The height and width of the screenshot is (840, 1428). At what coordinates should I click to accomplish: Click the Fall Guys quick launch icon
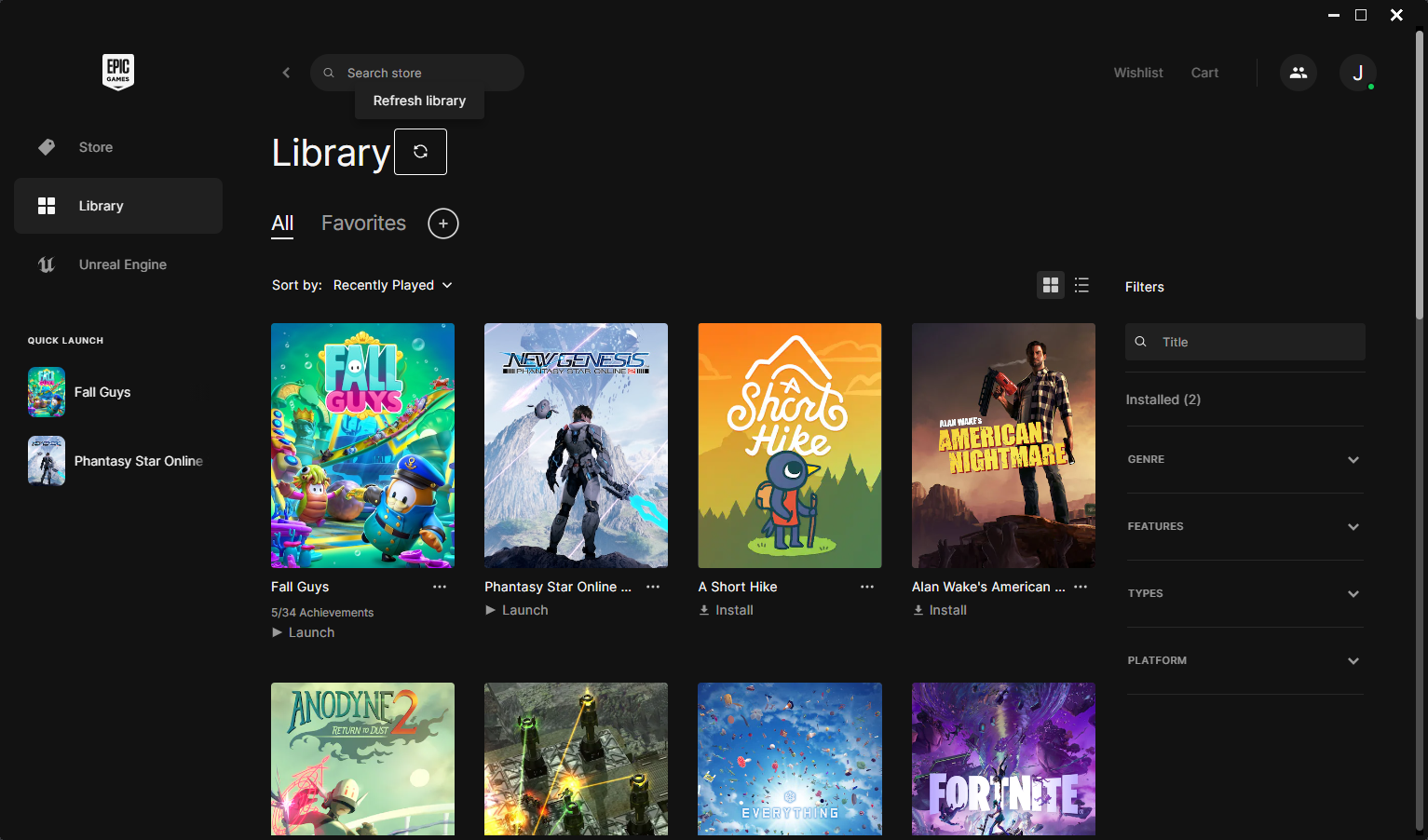click(47, 392)
